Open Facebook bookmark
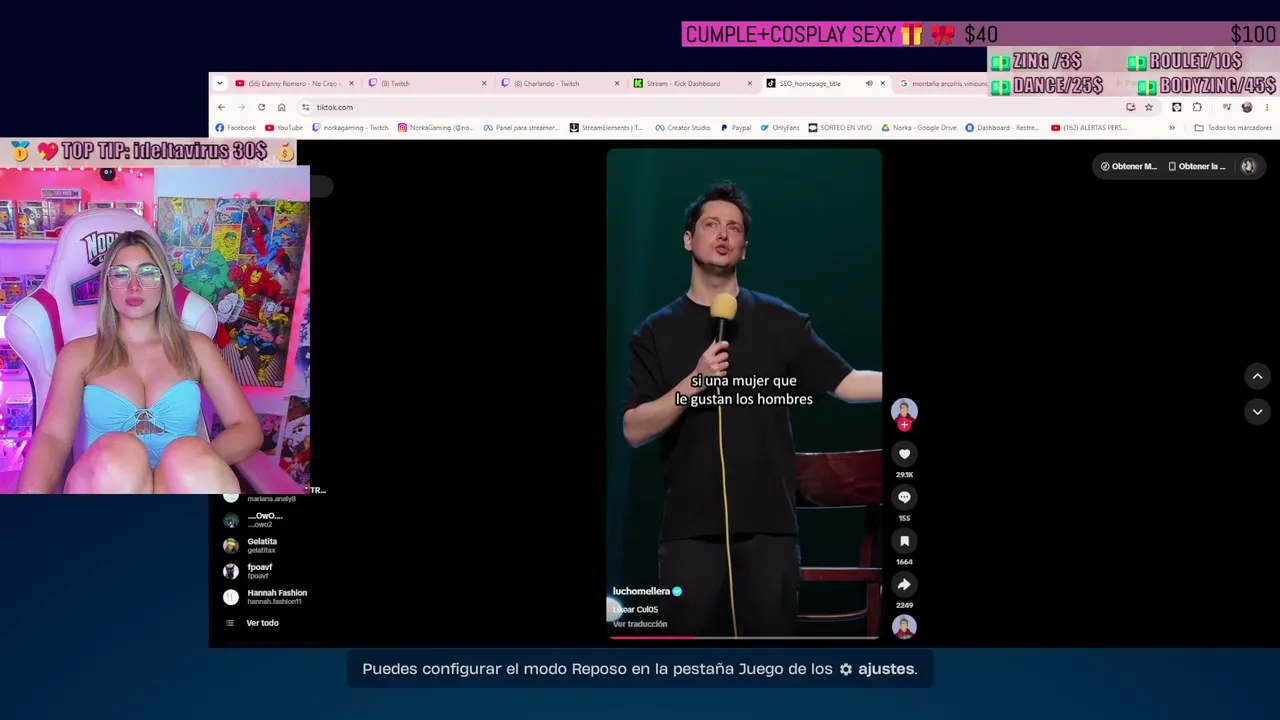Viewport: 1280px width, 720px height. 236,128
